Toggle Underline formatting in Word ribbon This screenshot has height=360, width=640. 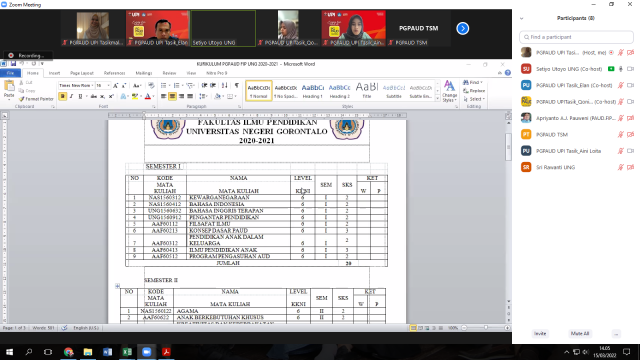80,96
